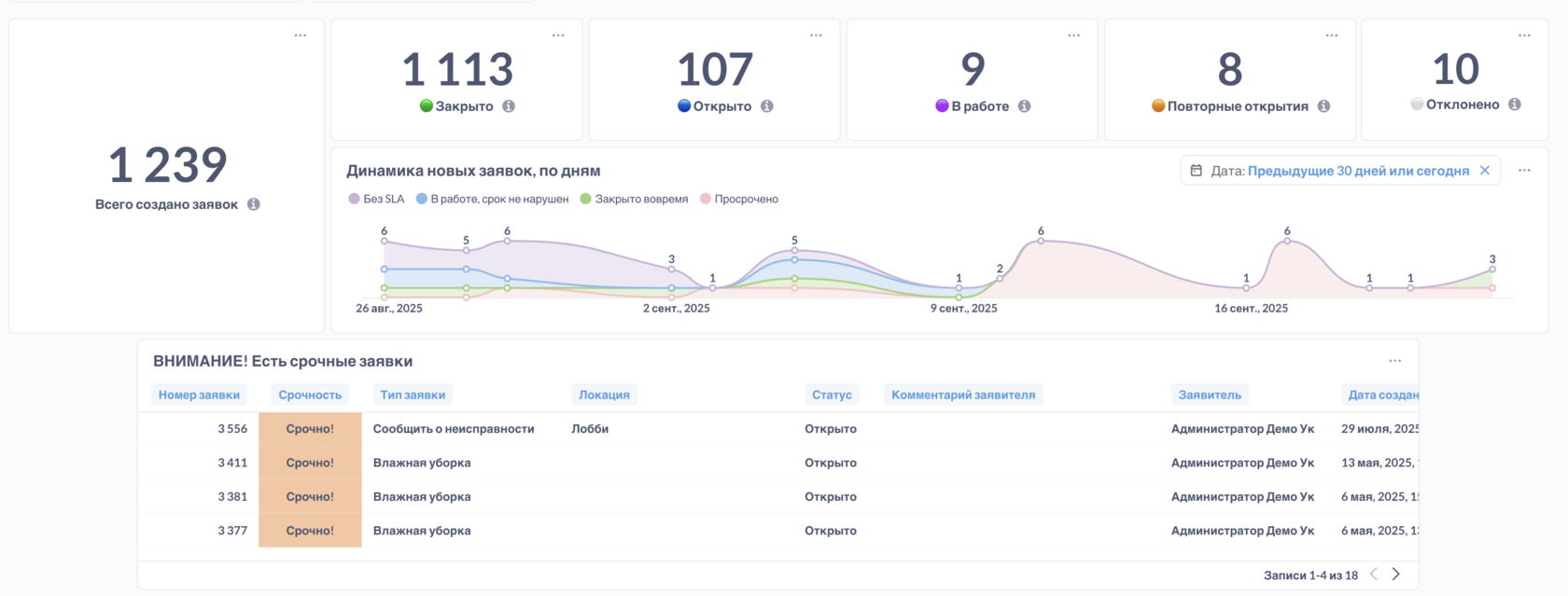Click info icon next to Отклонено
The width and height of the screenshot is (1568, 596).
1514,104
